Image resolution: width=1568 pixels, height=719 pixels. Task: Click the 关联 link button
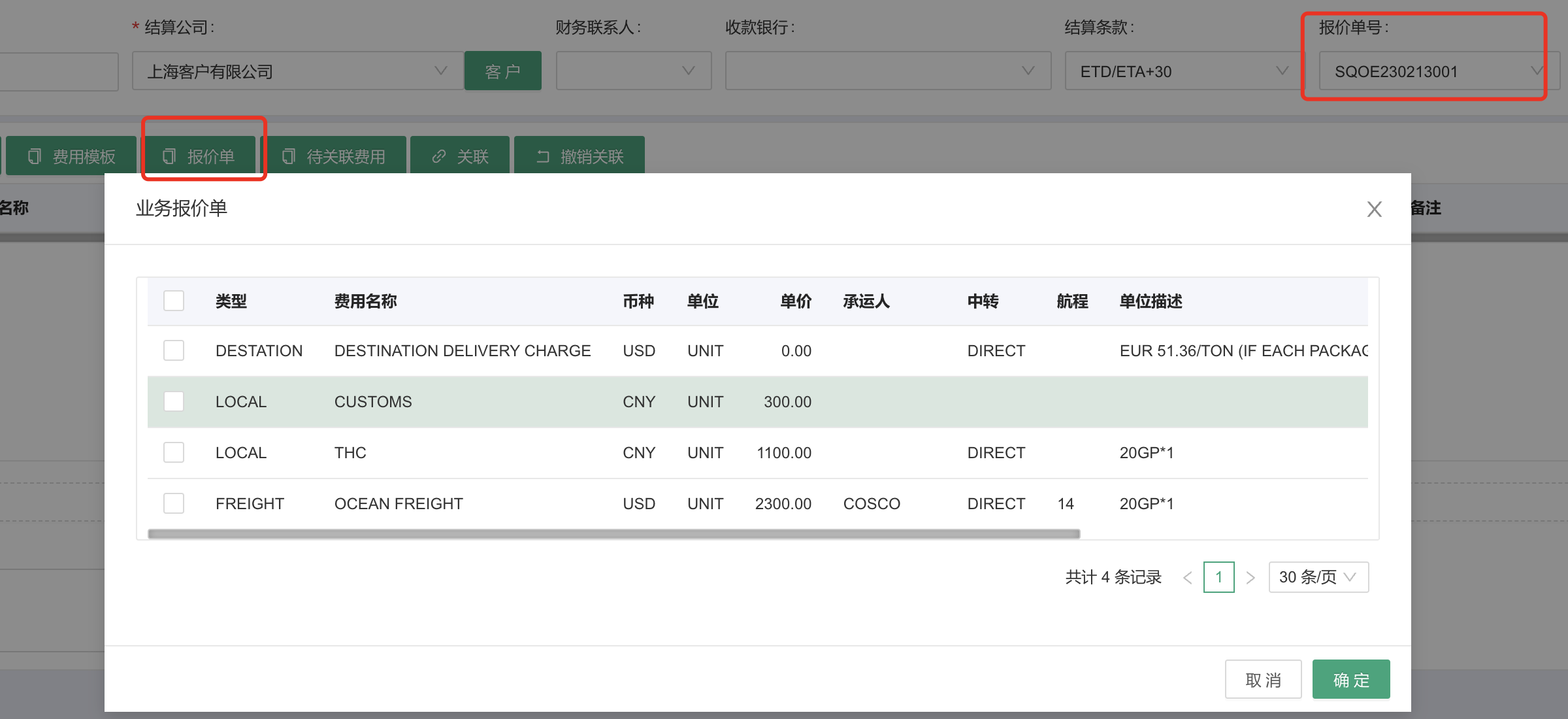point(460,156)
